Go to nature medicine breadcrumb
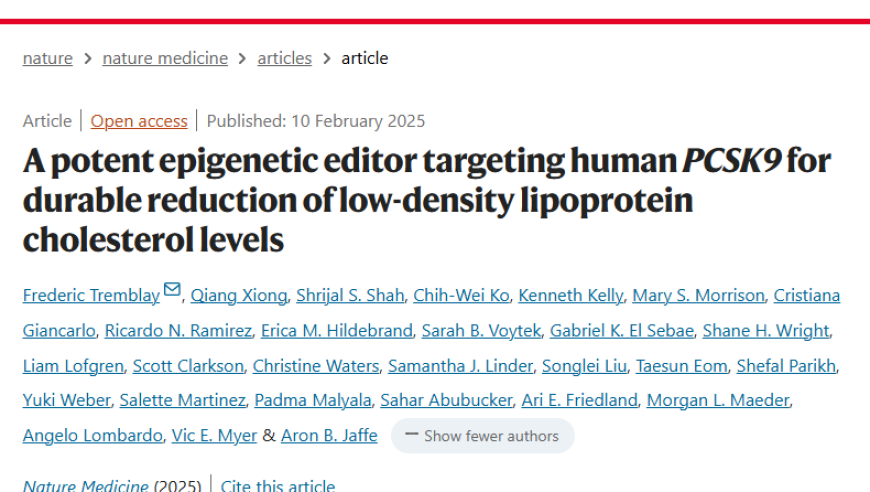Viewport: 870px width, 492px height. point(165,58)
